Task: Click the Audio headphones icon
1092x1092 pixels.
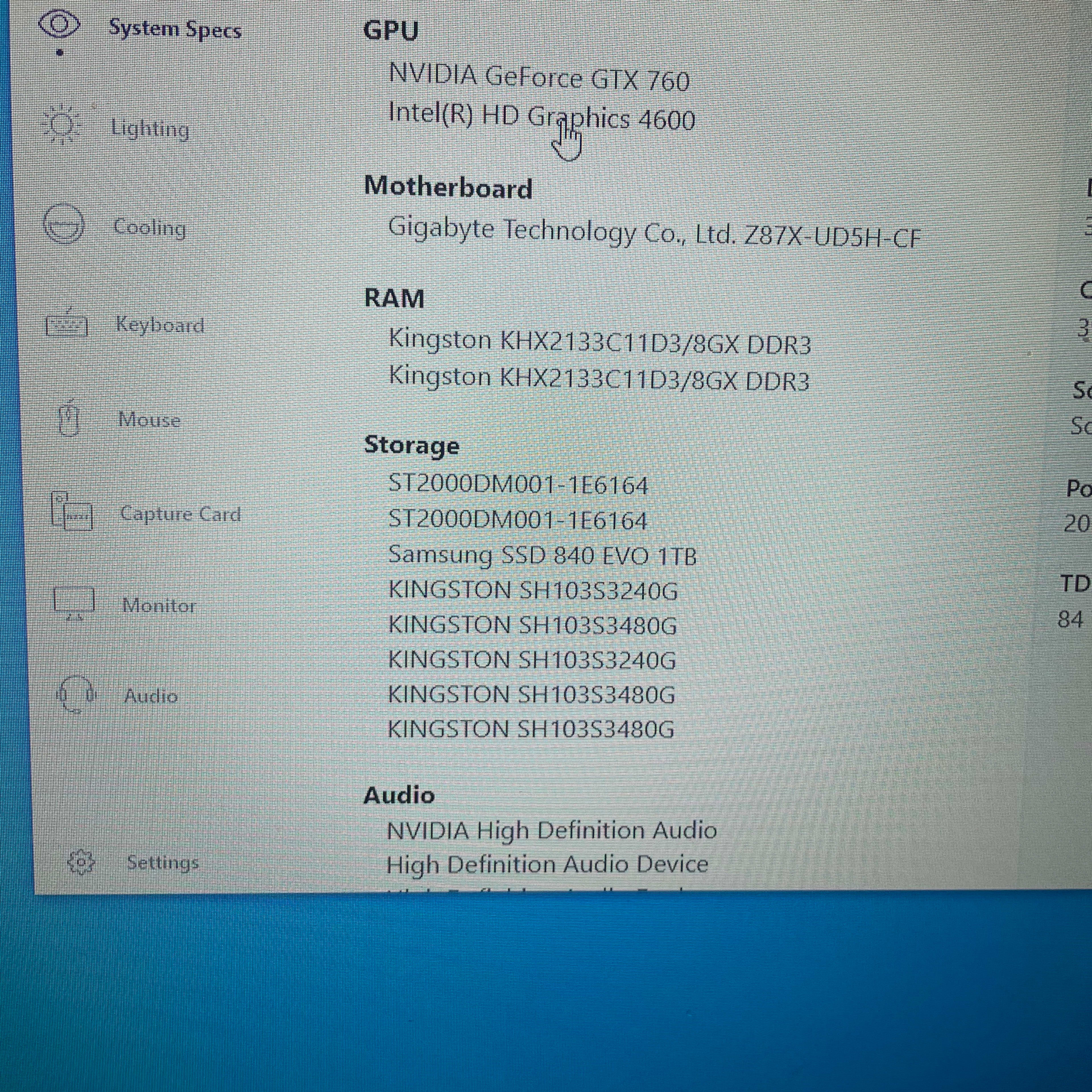Action: coord(77,694)
